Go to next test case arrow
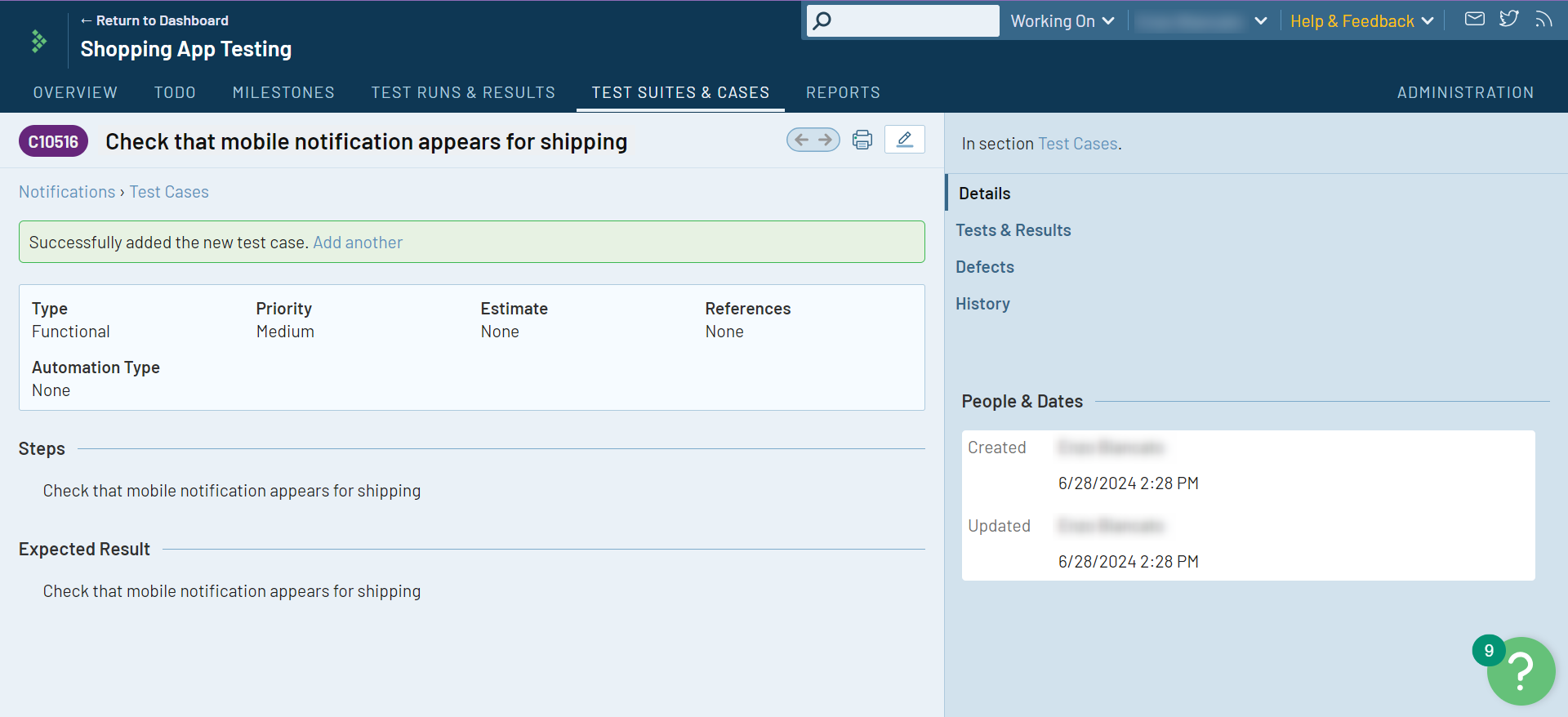 coord(826,140)
